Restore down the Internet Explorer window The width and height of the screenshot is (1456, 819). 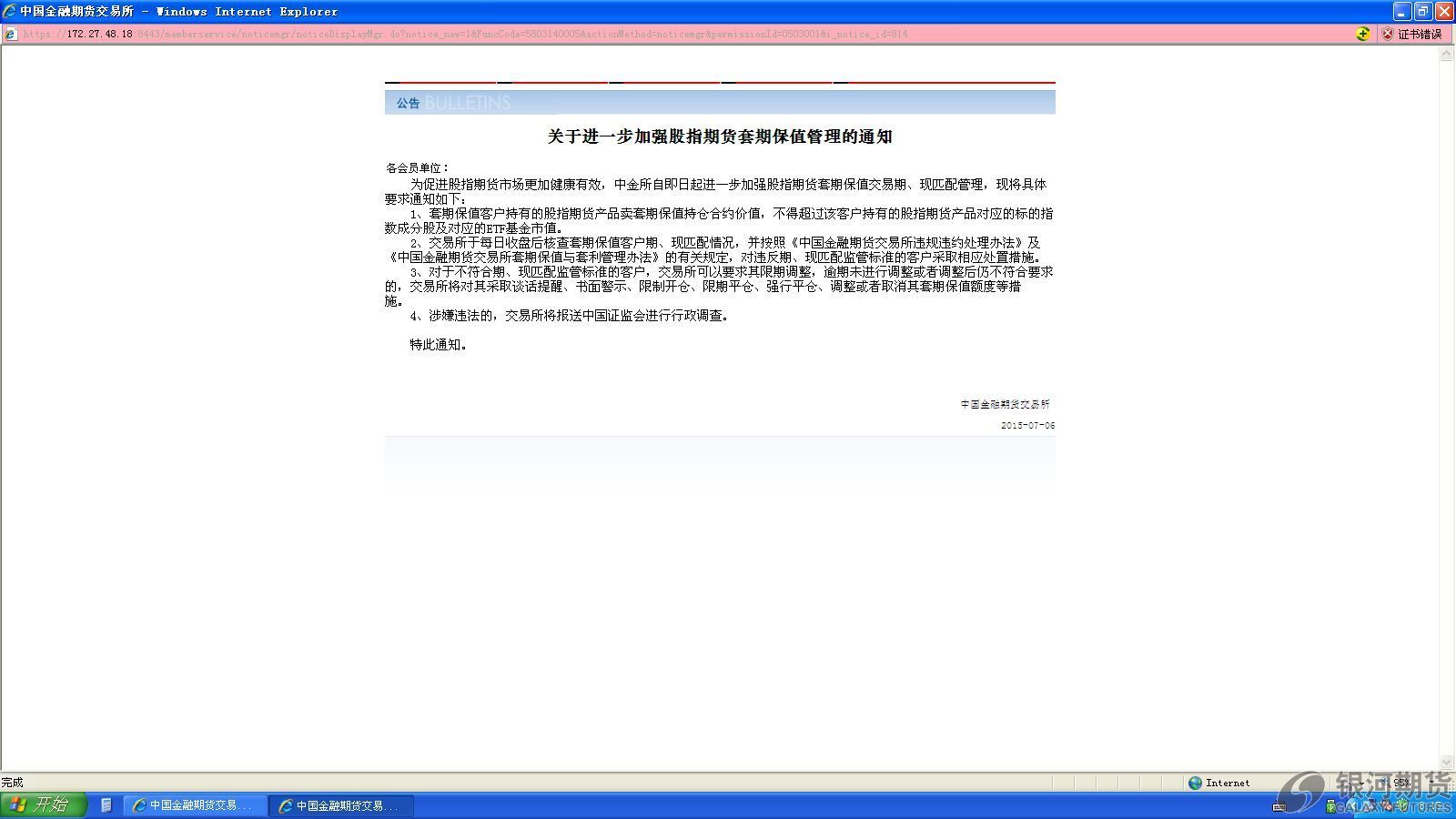click(1422, 12)
